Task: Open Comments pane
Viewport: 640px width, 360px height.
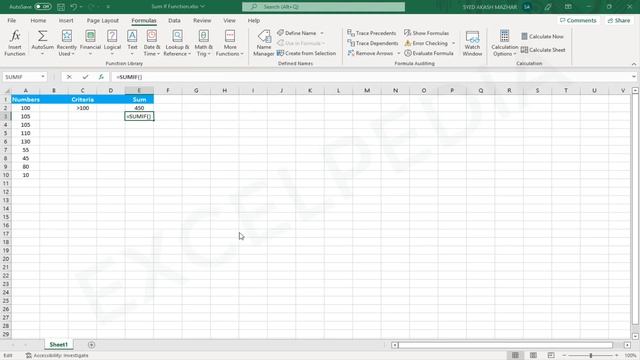Action: [x=578, y=20]
